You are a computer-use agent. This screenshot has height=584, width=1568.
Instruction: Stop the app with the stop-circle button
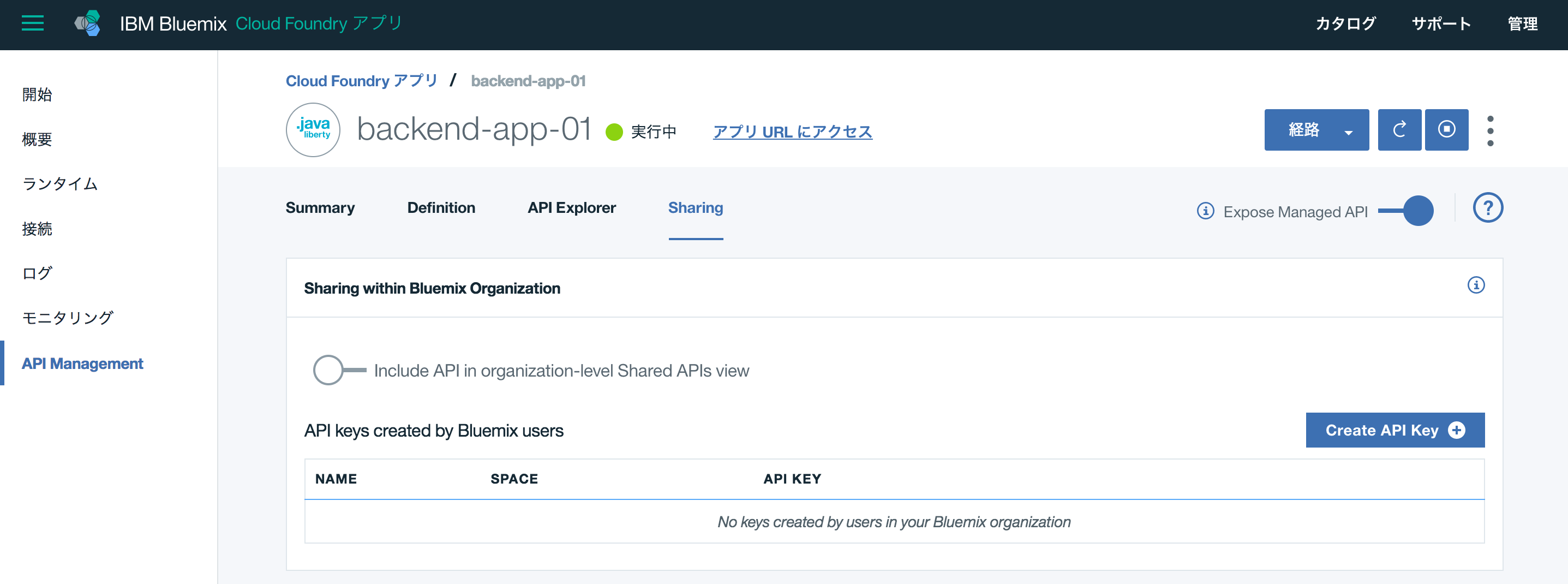pyautogui.click(x=1447, y=130)
